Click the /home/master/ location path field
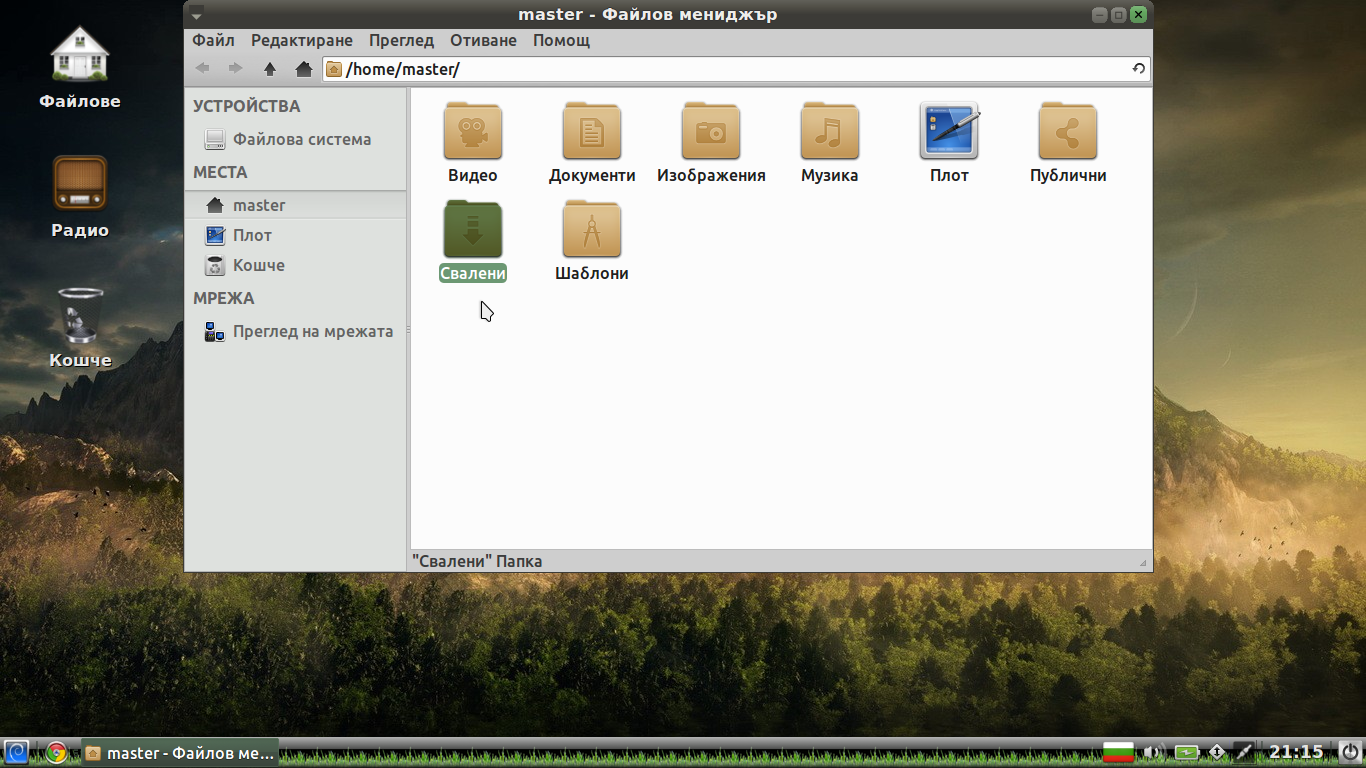The height and width of the screenshot is (768, 1366). pos(738,69)
